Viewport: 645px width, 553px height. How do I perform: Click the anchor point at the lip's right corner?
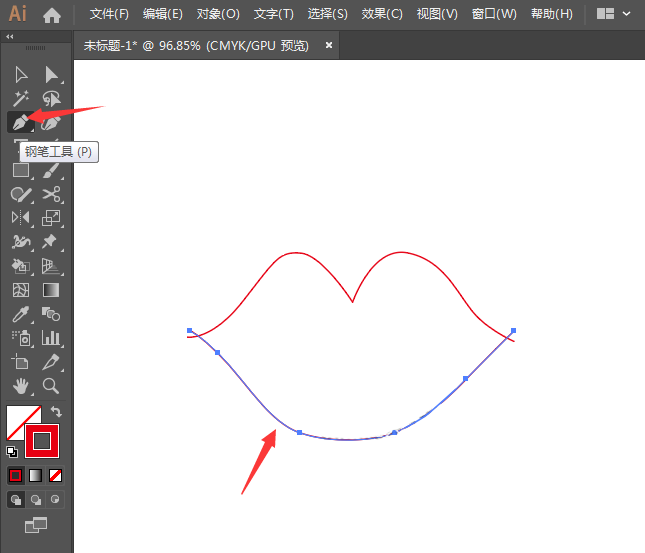point(513,330)
